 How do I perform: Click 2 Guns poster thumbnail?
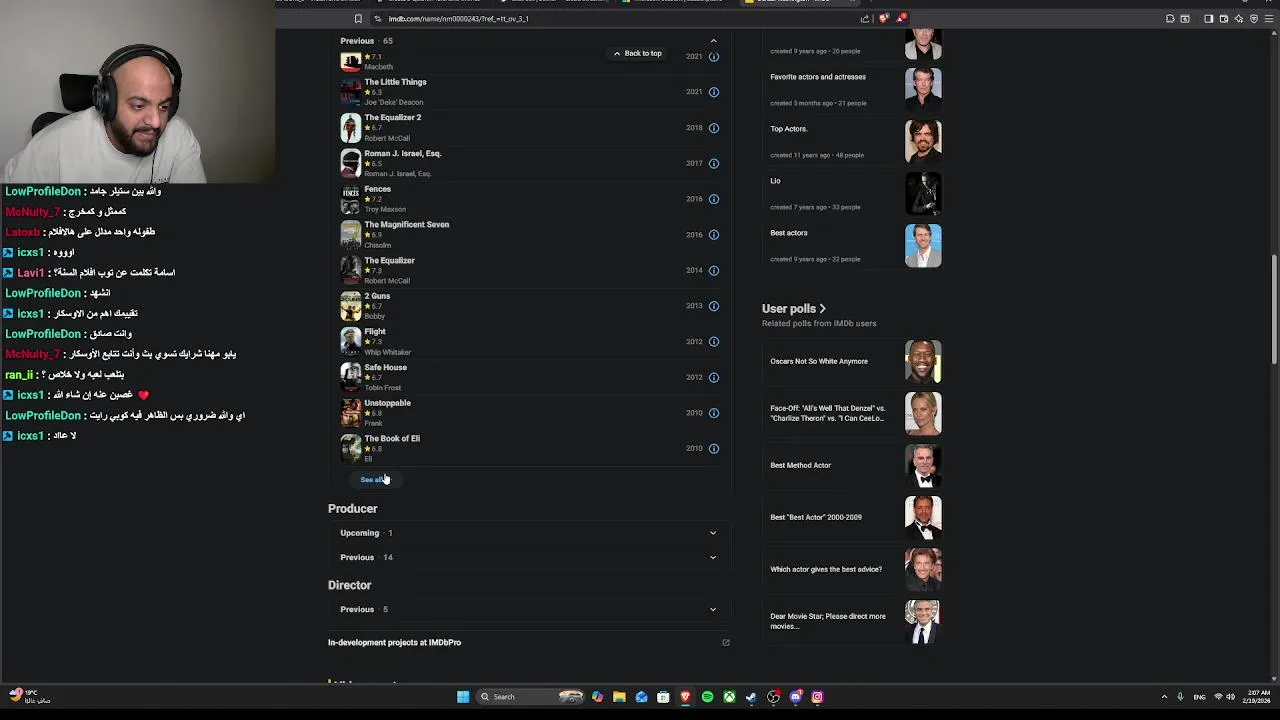[350, 306]
